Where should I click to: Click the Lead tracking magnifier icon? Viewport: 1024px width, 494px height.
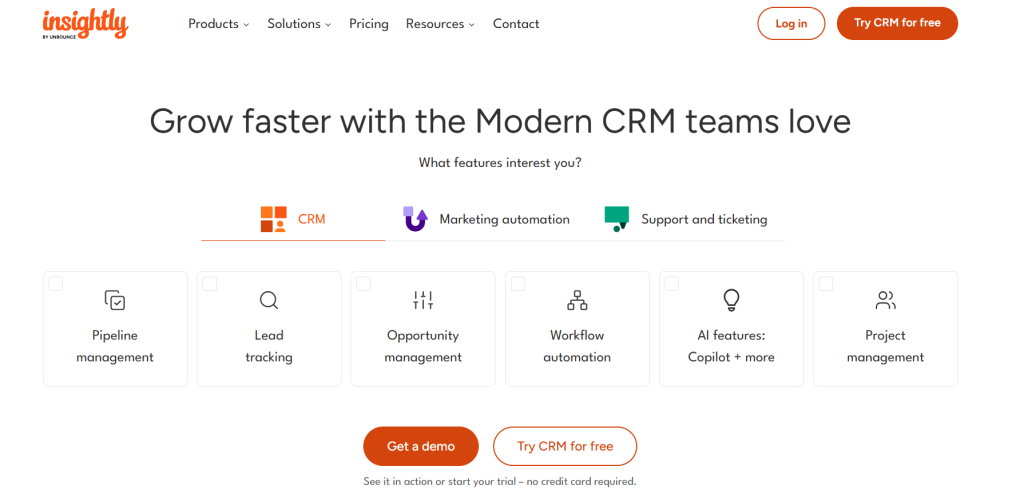(x=269, y=299)
